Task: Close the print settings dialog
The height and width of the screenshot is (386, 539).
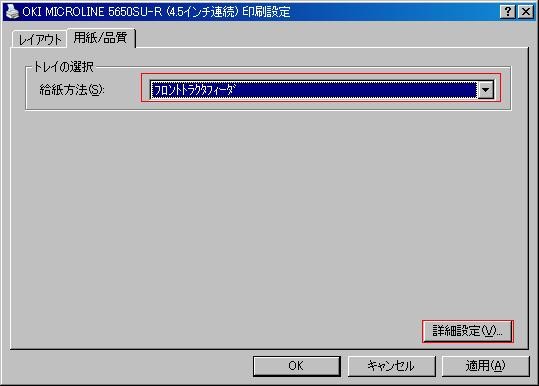Action: (x=526, y=12)
